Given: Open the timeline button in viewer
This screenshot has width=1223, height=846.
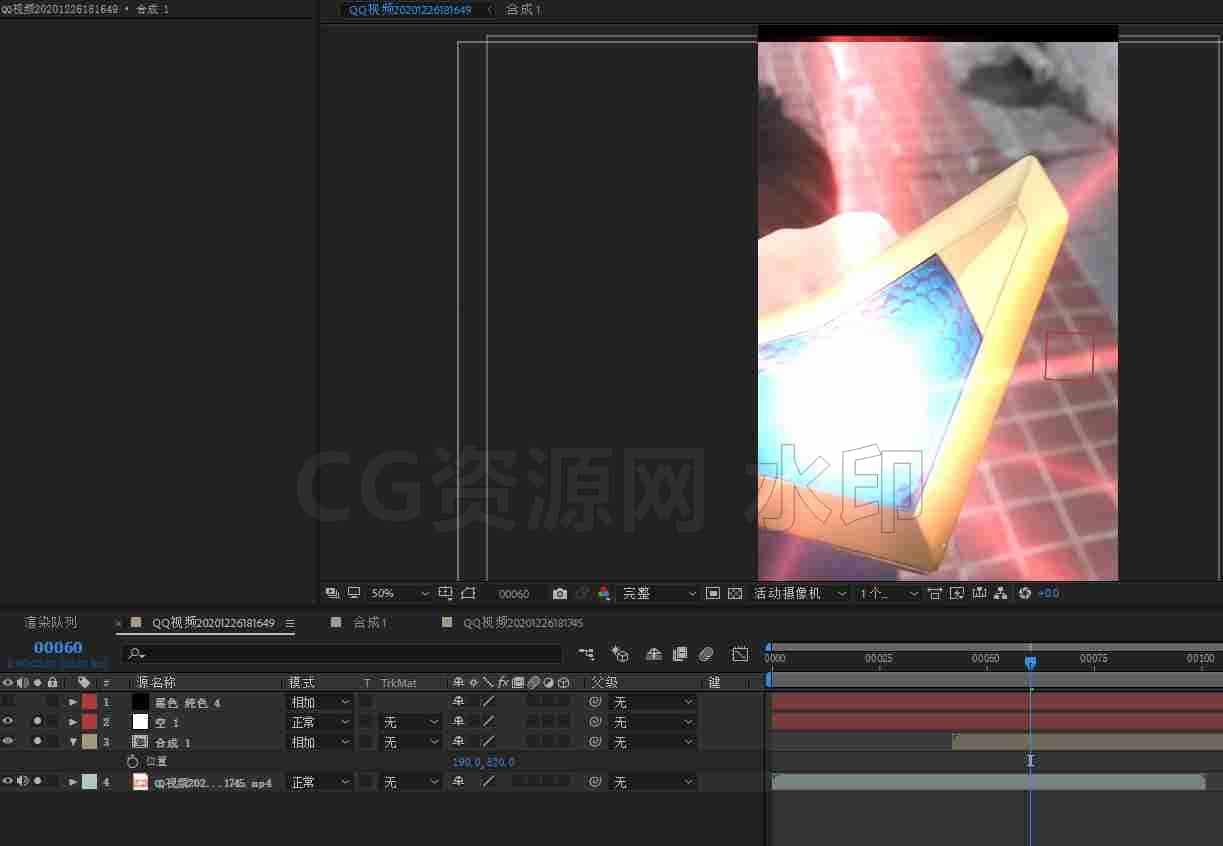Looking at the screenshot, I should click(979, 593).
